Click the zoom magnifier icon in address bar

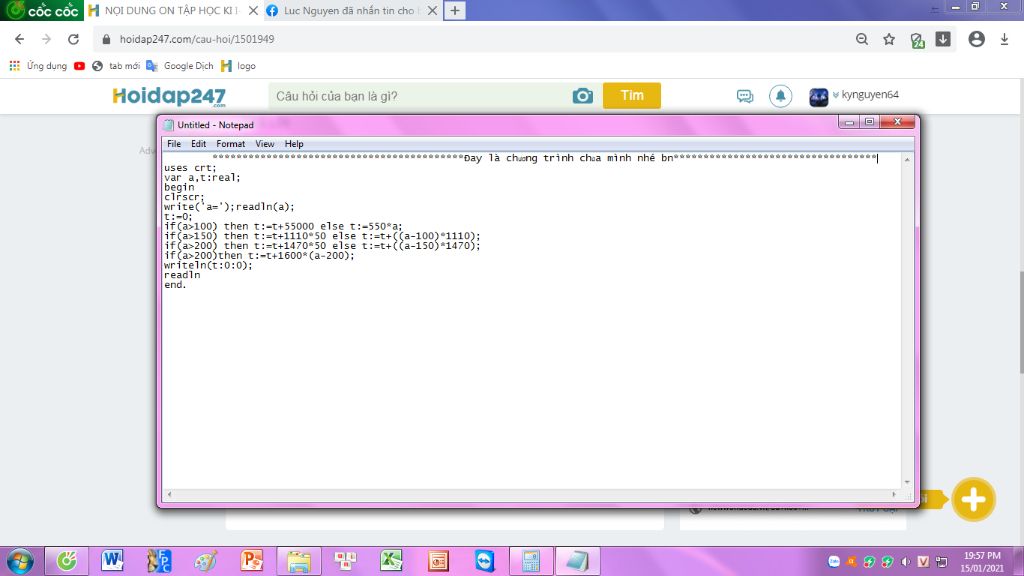coord(862,39)
